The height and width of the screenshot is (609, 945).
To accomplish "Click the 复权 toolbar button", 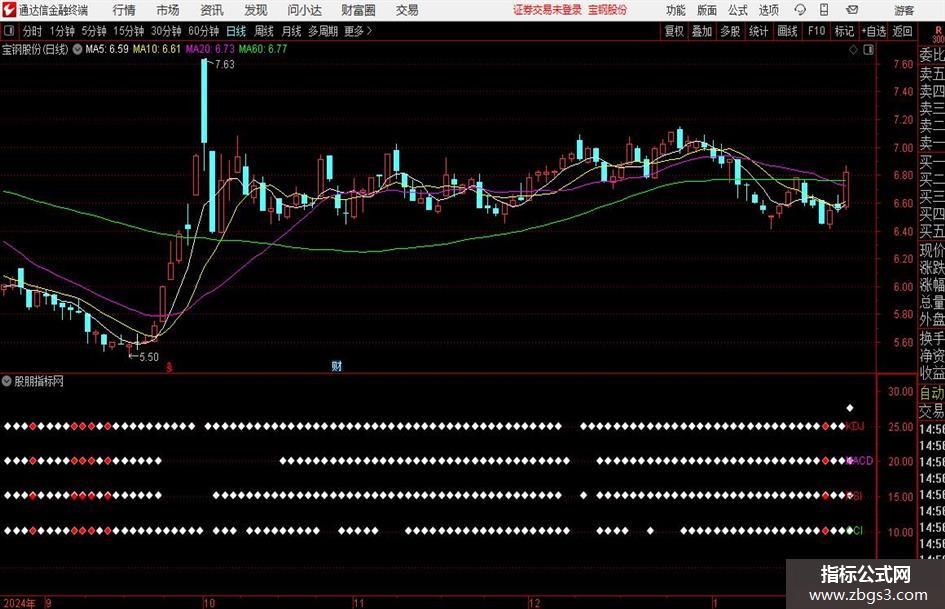I will pos(674,31).
